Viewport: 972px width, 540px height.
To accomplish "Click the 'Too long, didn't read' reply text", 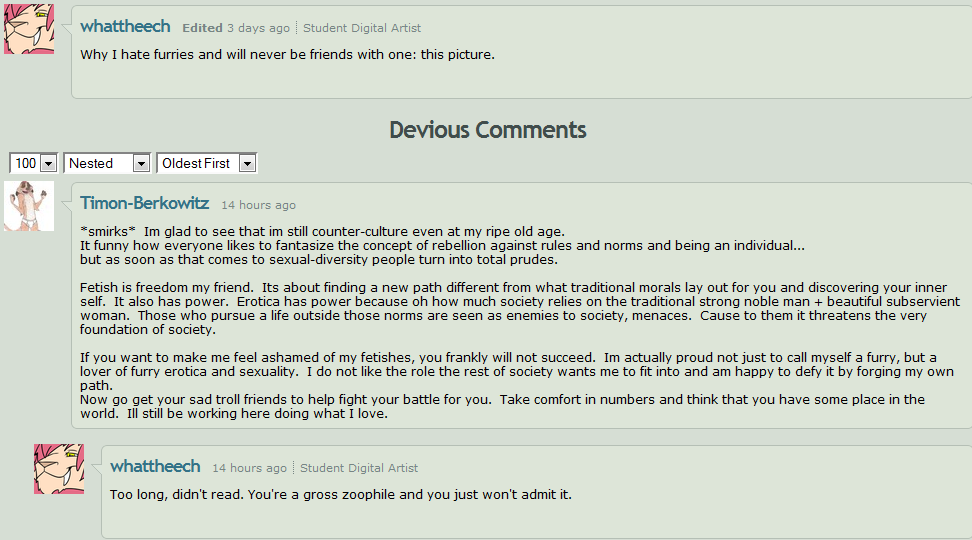I will [x=341, y=495].
